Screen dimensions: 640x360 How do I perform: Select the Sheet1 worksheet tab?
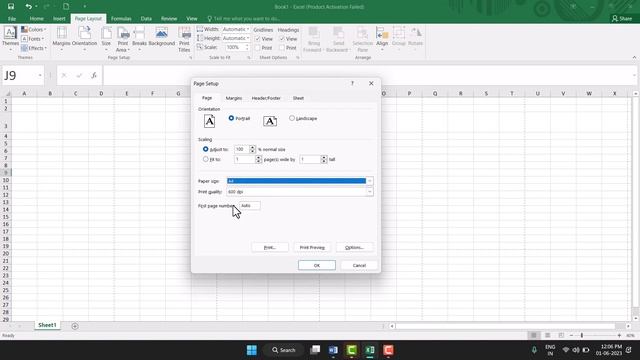[x=47, y=325]
